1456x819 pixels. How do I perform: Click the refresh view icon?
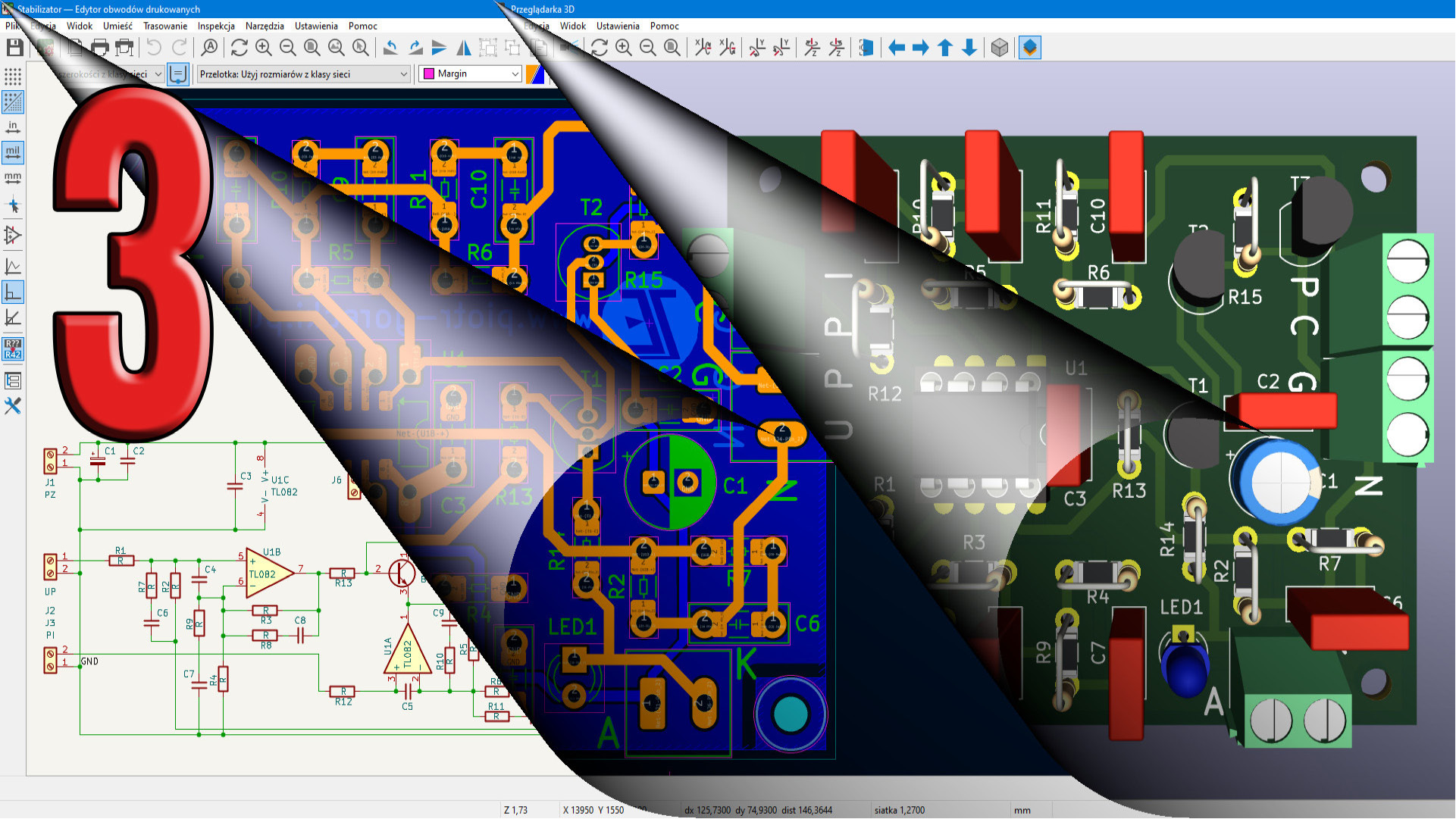(x=239, y=48)
